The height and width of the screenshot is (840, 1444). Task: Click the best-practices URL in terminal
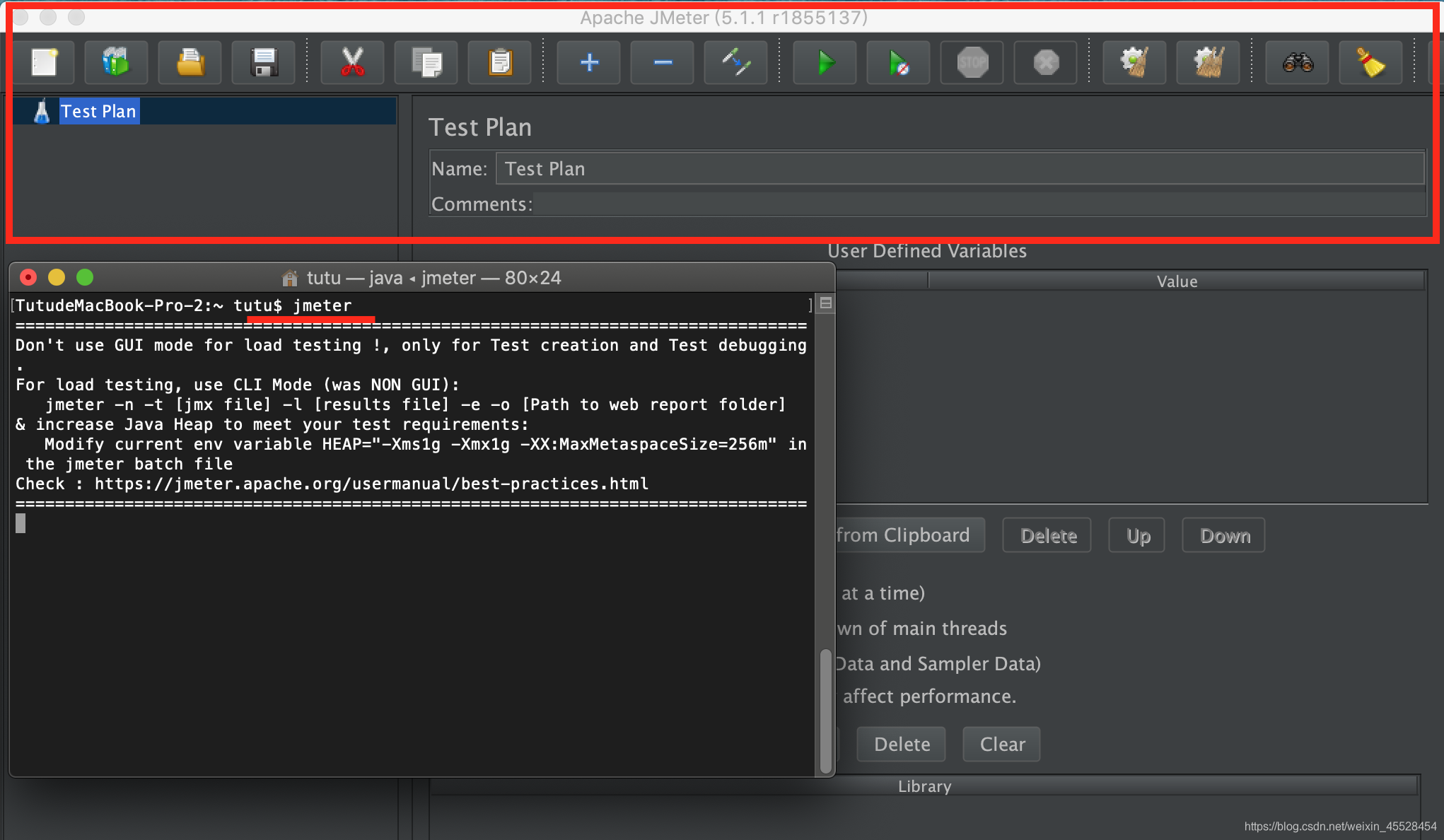[x=371, y=484]
